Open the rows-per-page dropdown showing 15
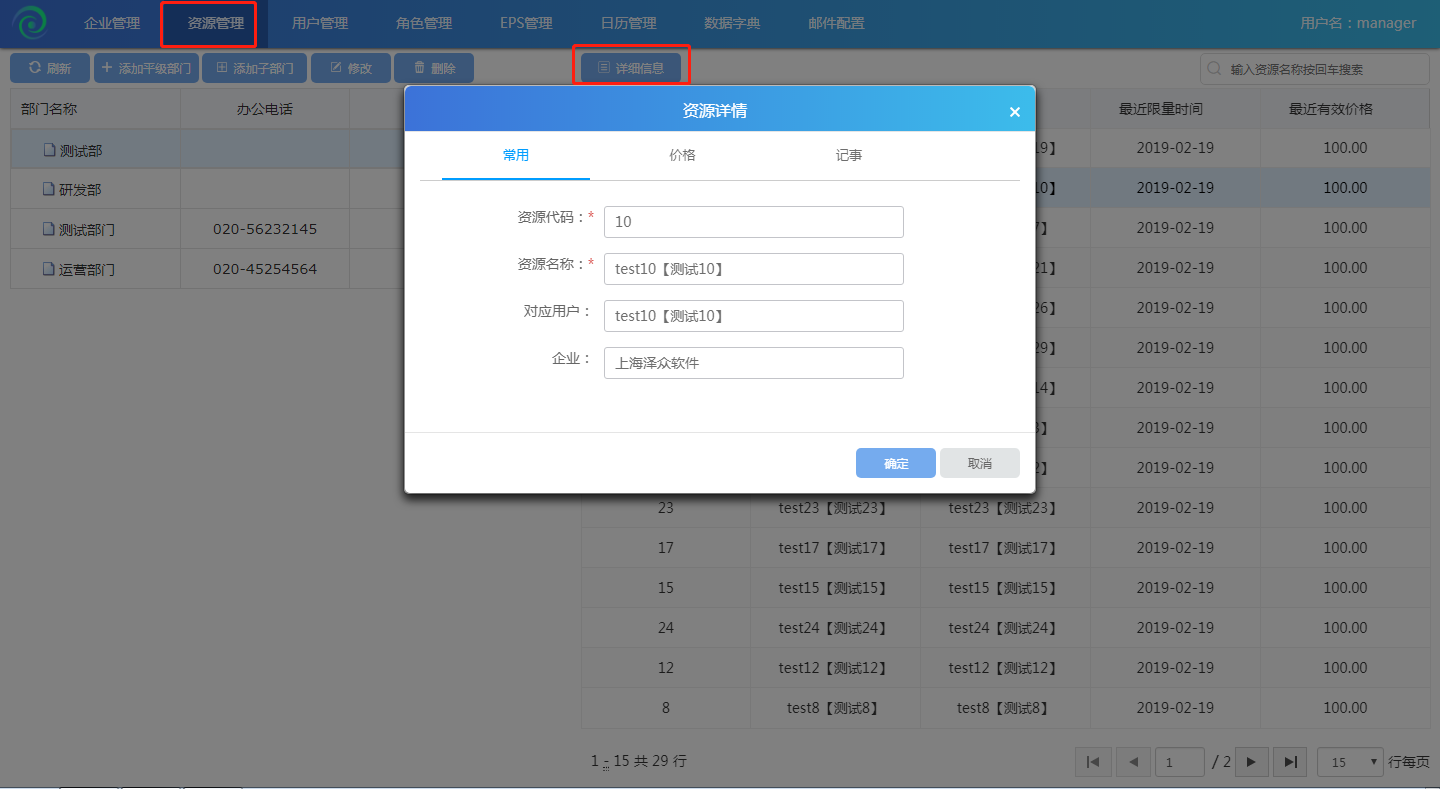Screen dimensions: 1440x789 1350,762
